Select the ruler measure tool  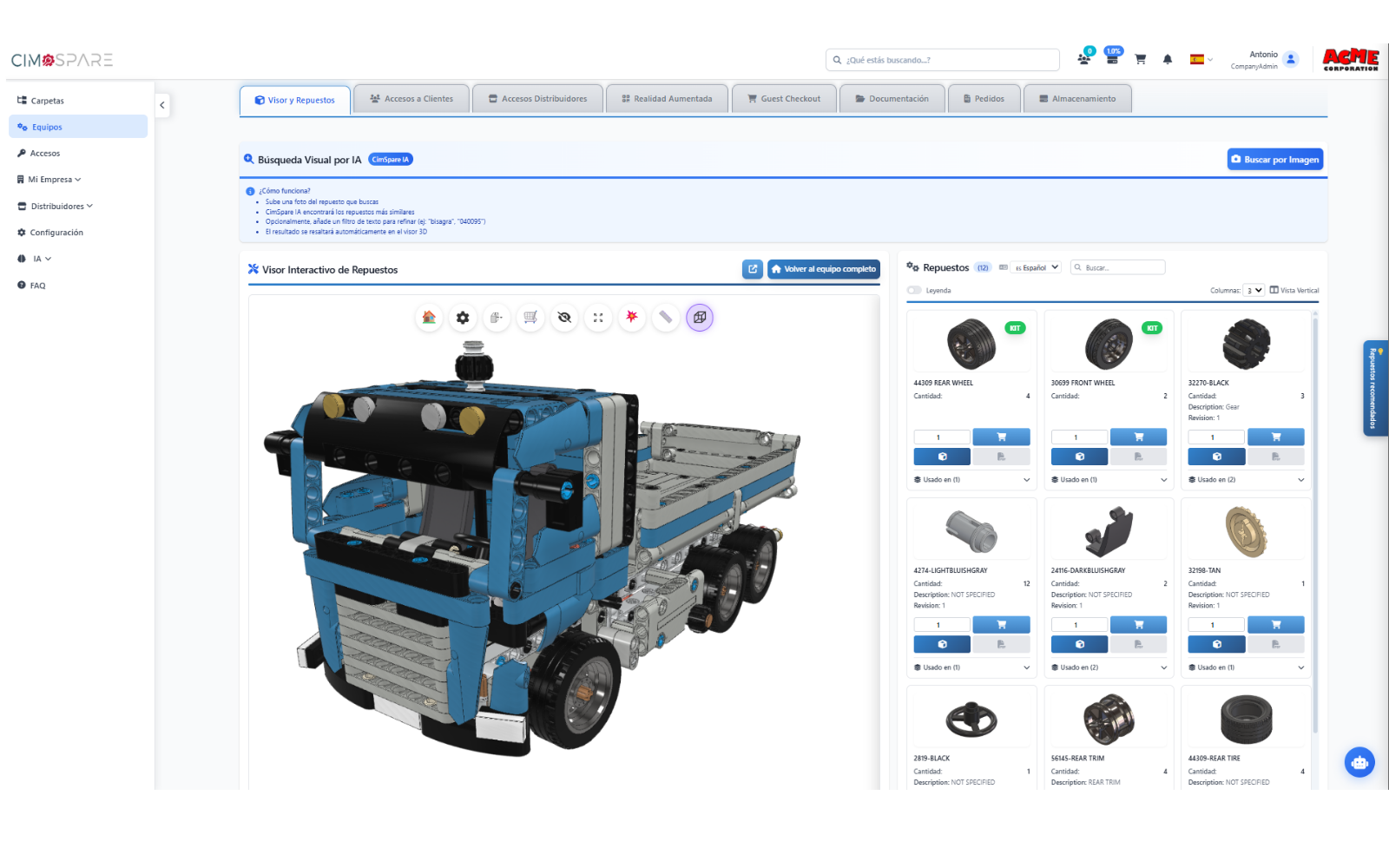(x=666, y=318)
